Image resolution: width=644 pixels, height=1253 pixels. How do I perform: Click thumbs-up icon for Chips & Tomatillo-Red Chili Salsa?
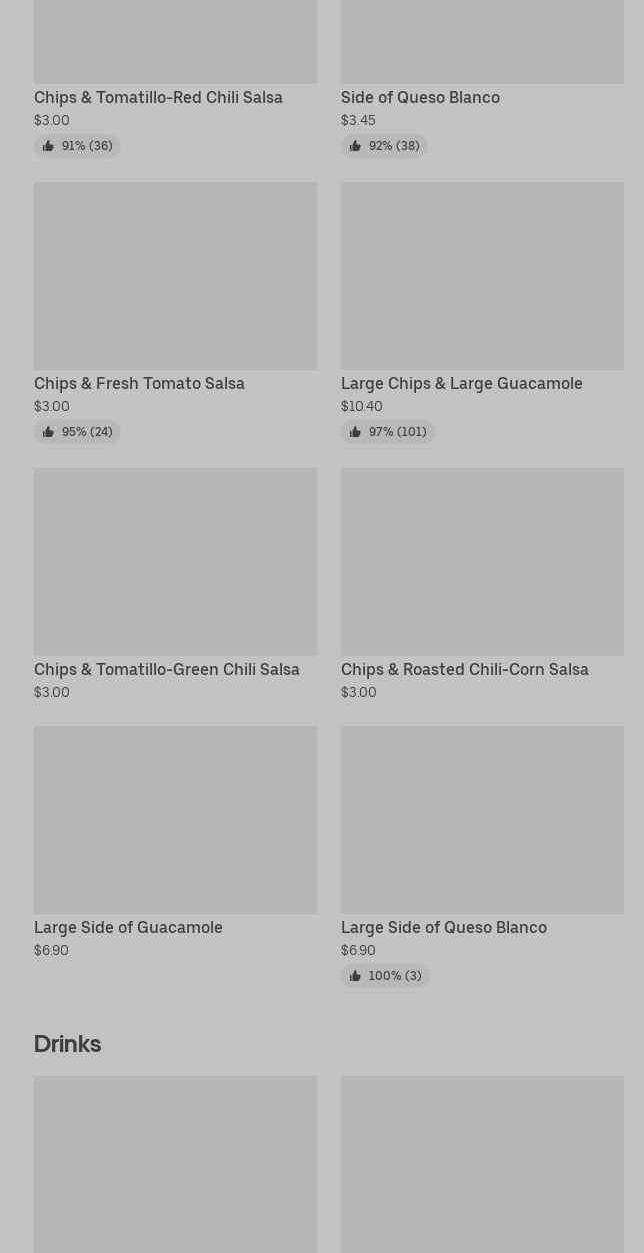point(48,146)
